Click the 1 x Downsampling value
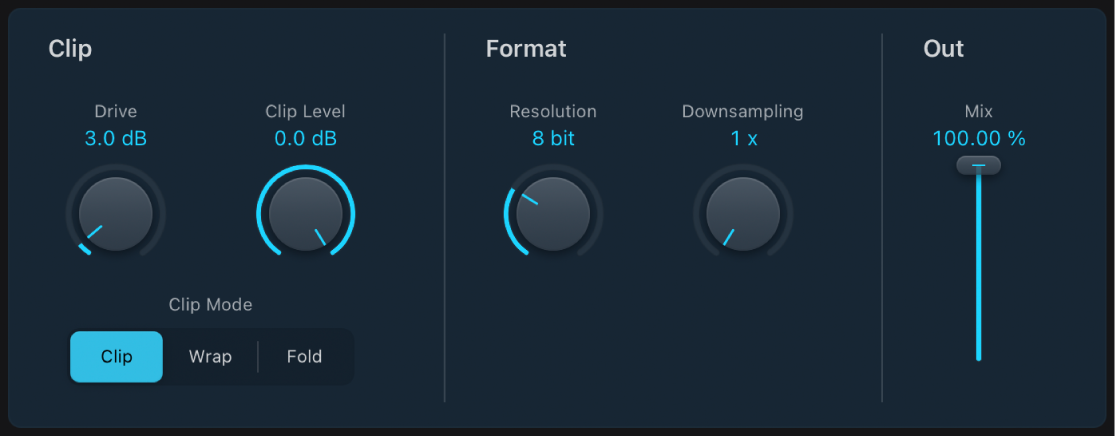 click(x=743, y=139)
